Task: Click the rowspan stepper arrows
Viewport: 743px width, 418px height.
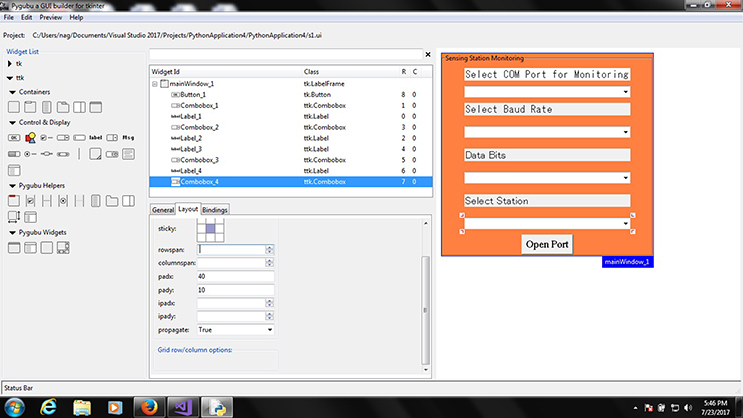Action: [x=269, y=249]
